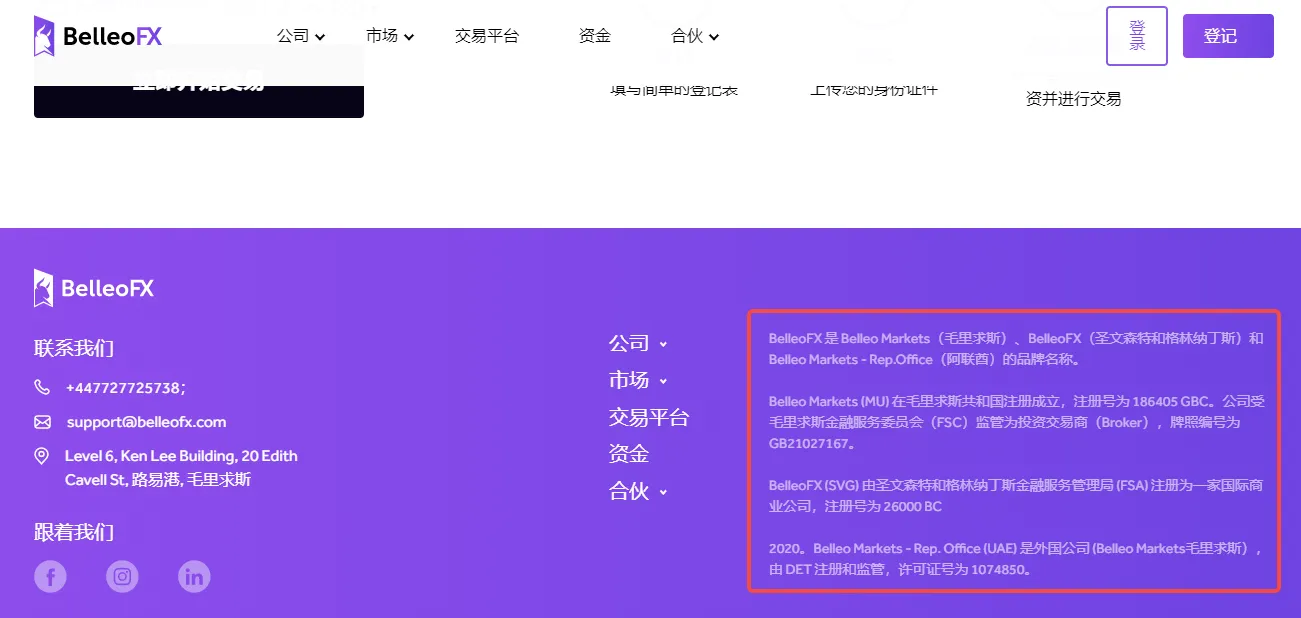Click the Ken Lee Building address text
Image resolution: width=1301 pixels, height=618 pixels.
coord(181,468)
